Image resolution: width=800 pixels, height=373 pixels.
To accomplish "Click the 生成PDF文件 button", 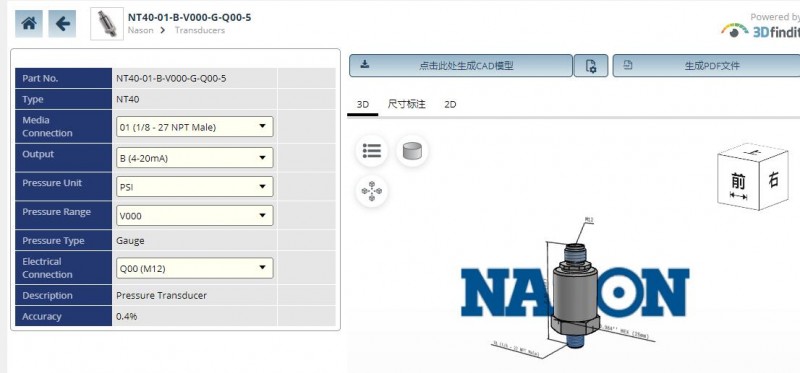I will 707,66.
